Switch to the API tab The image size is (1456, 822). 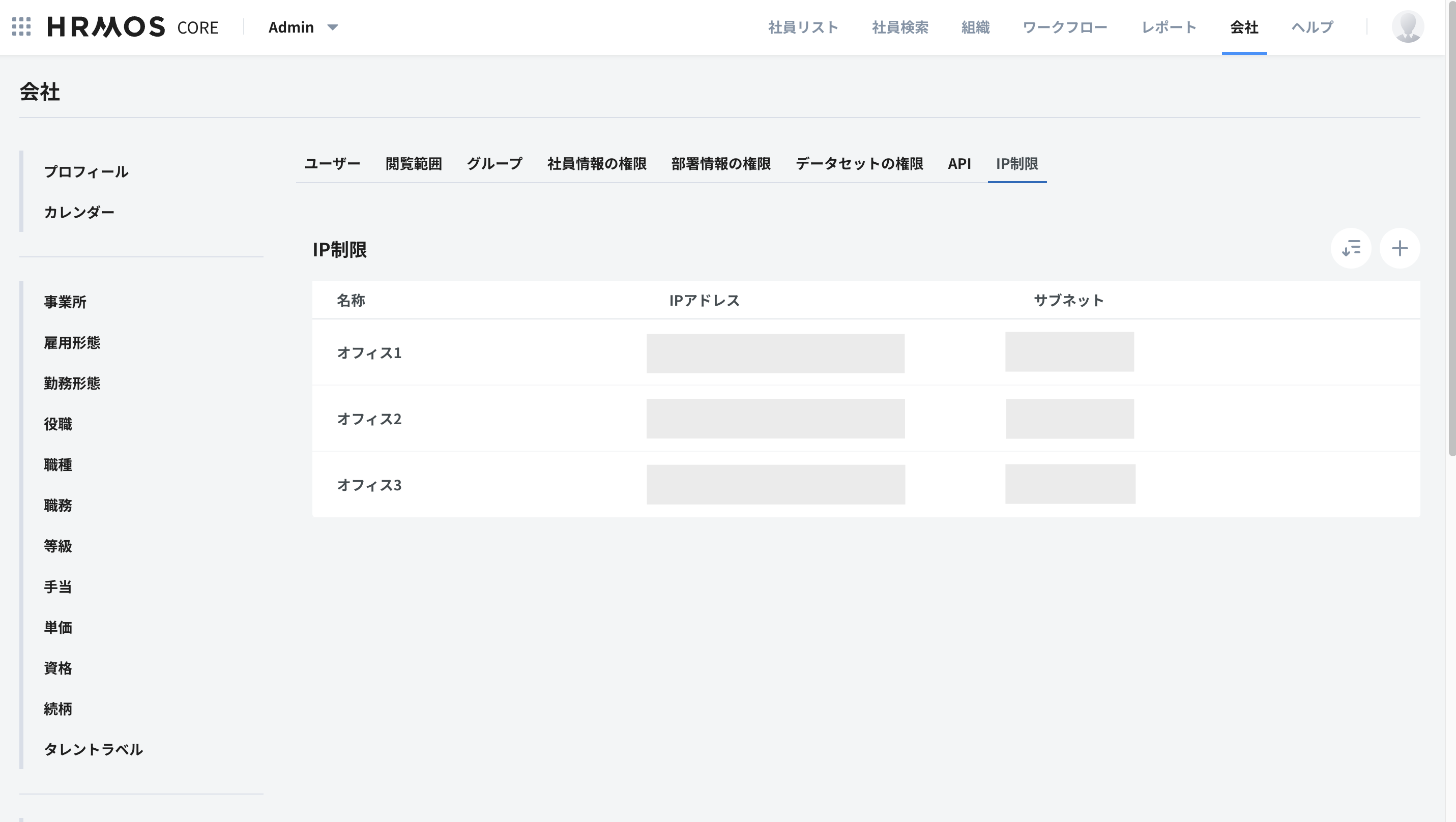959,164
